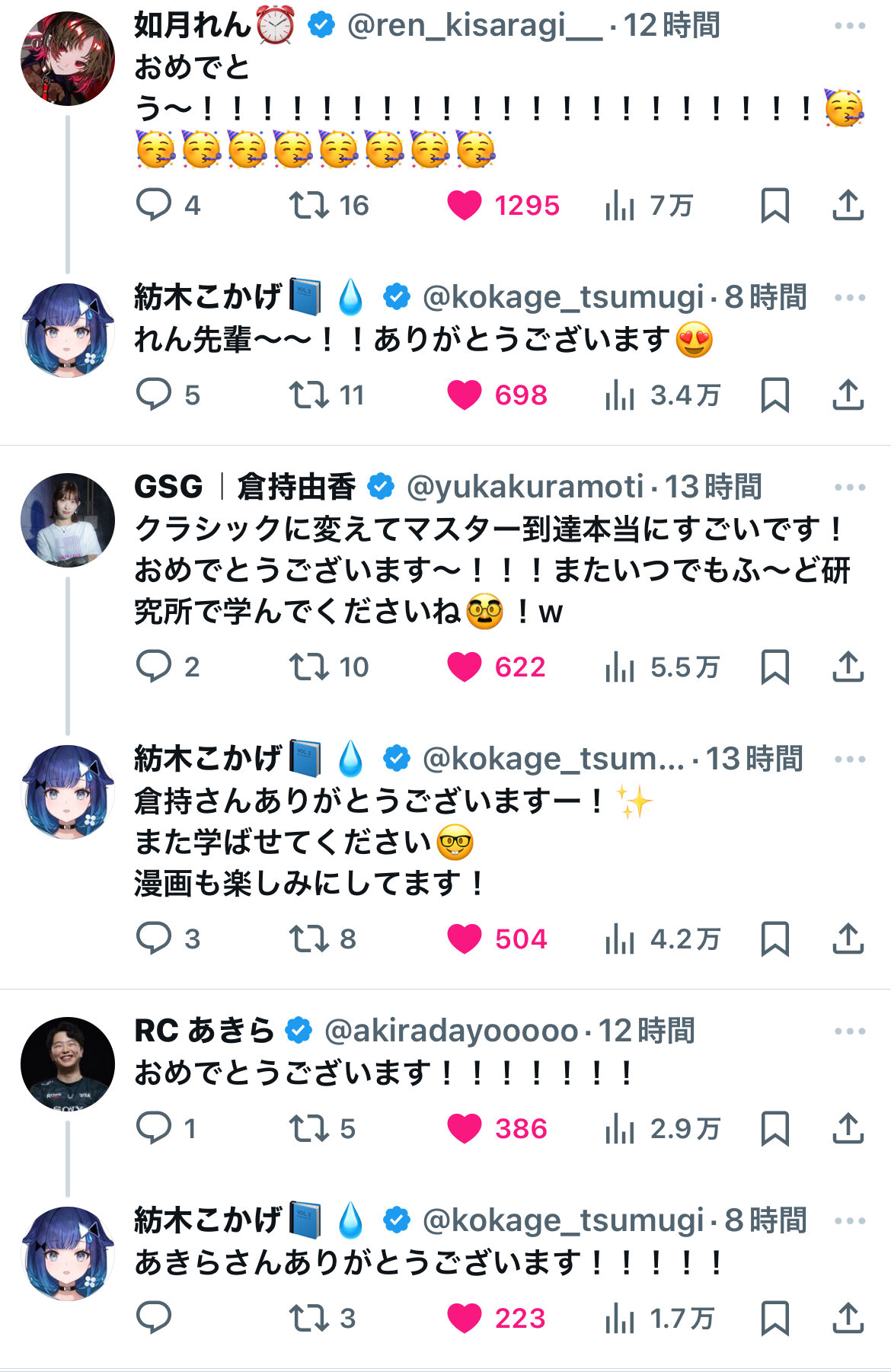View analytics of tweet with 3.4万 views

(x=620, y=395)
